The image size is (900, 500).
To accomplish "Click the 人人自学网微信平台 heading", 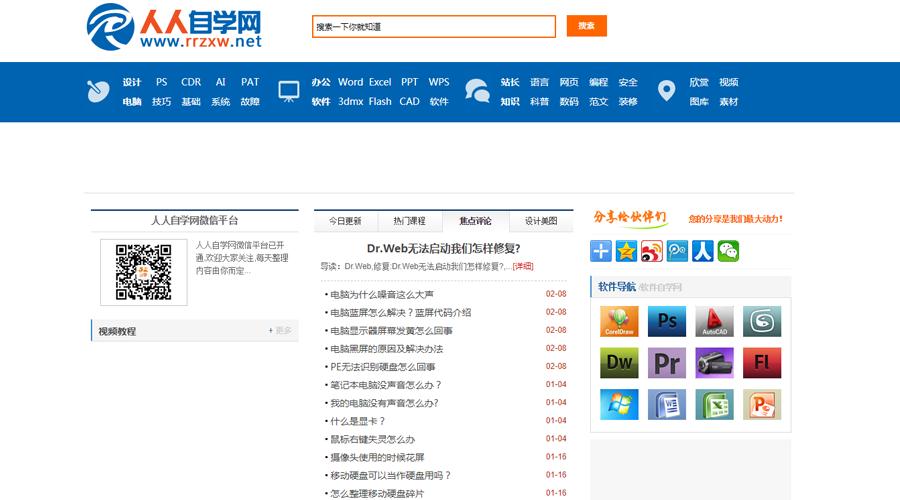I will [195, 220].
